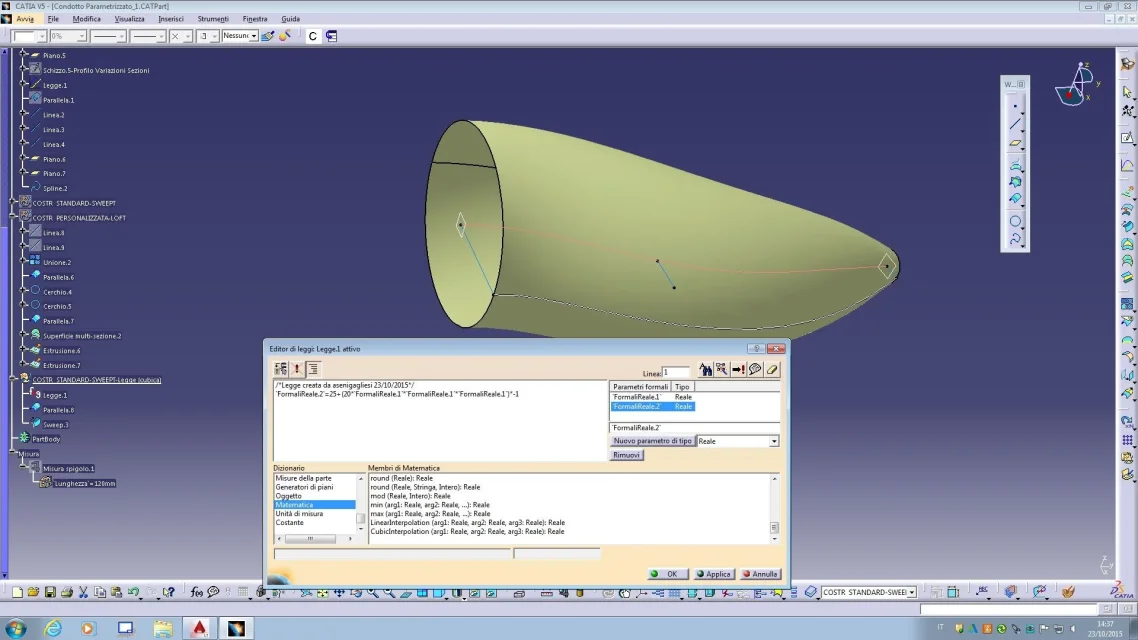Select Sweep.3 in the specification tree
This screenshot has height=640, width=1138.
coord(55,424)
